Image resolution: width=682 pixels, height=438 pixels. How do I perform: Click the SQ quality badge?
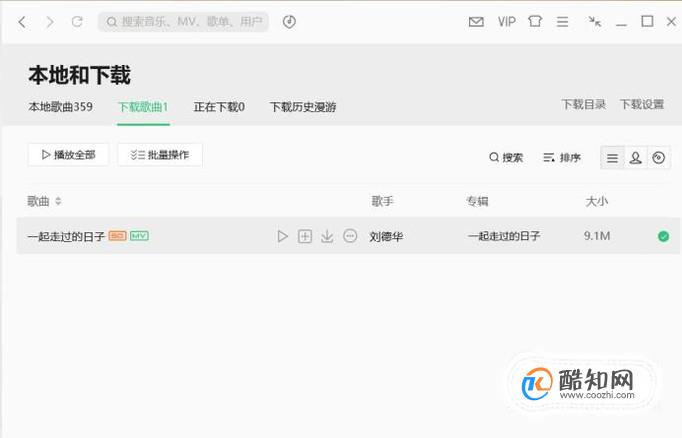(x=117, y=236)
